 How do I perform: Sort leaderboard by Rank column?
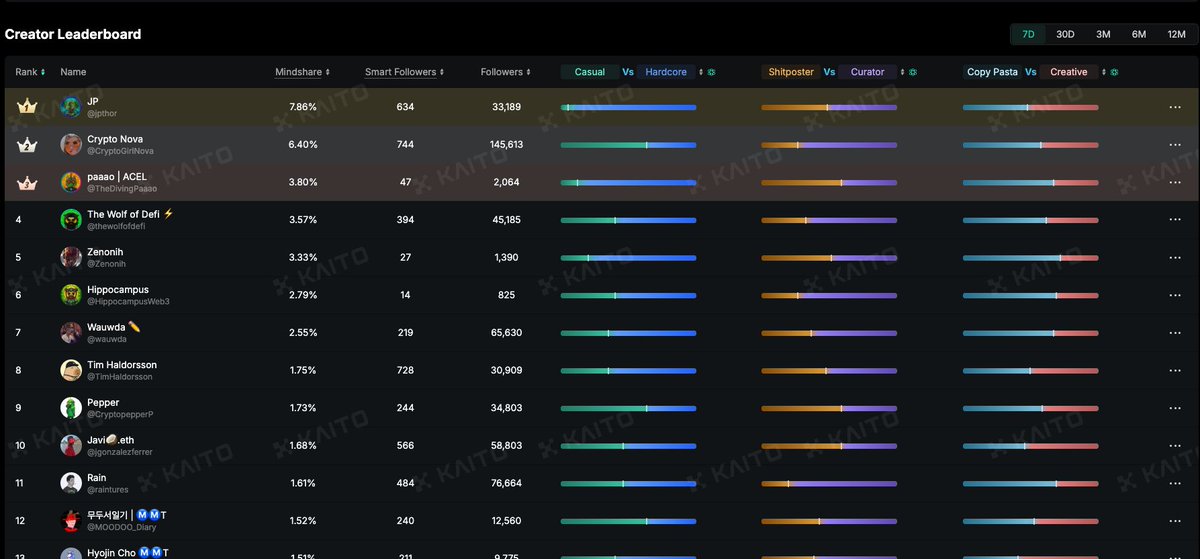click(30, 72)
